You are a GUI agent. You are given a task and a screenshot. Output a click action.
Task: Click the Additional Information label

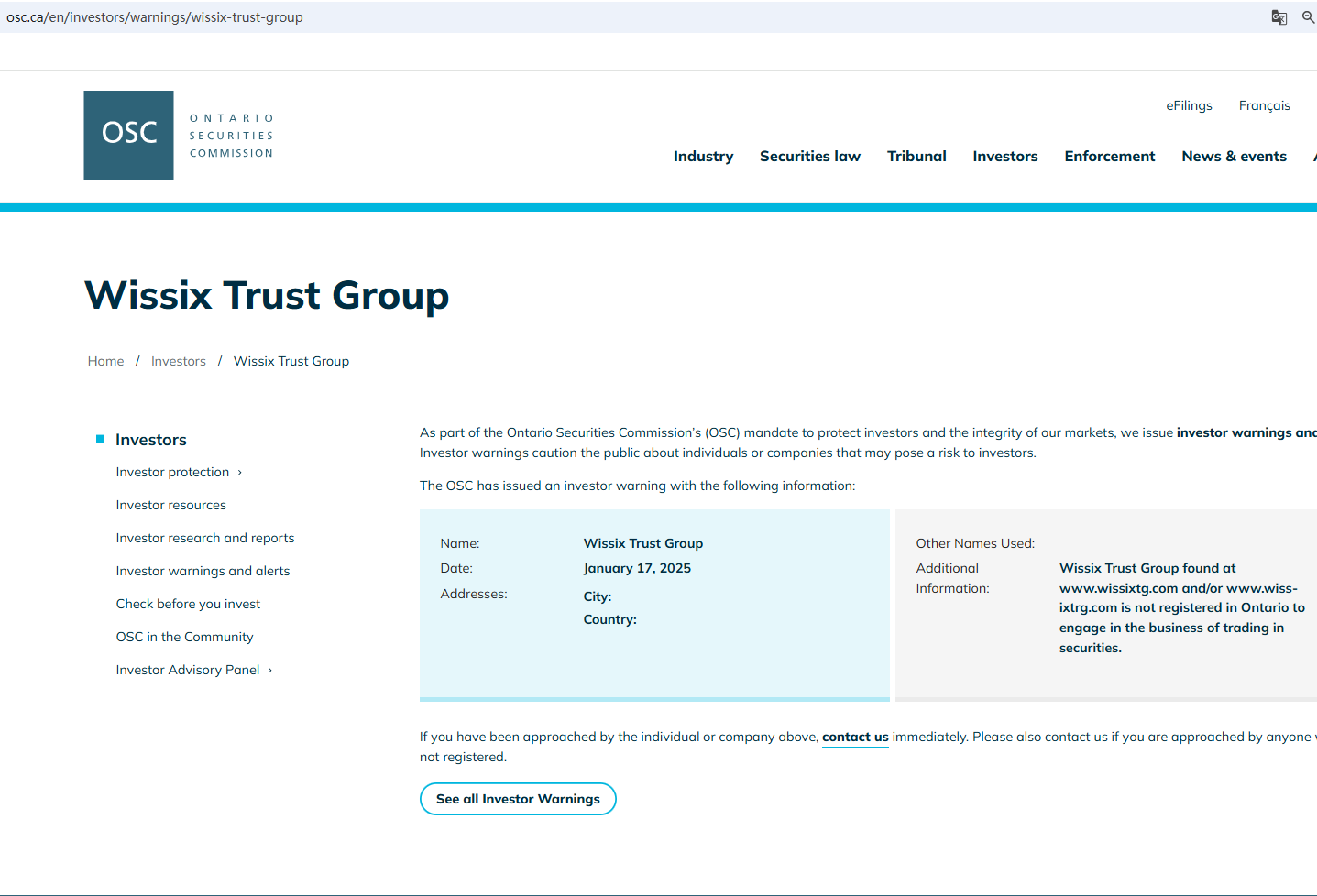[x=952, y=578]
